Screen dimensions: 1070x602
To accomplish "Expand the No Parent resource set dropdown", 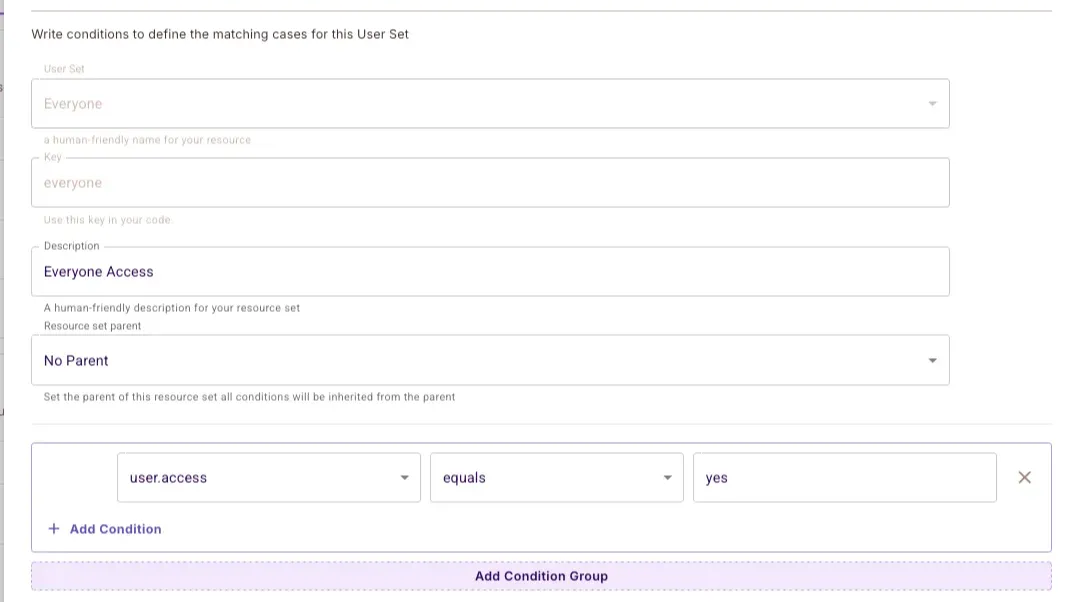I will point(490,361).
